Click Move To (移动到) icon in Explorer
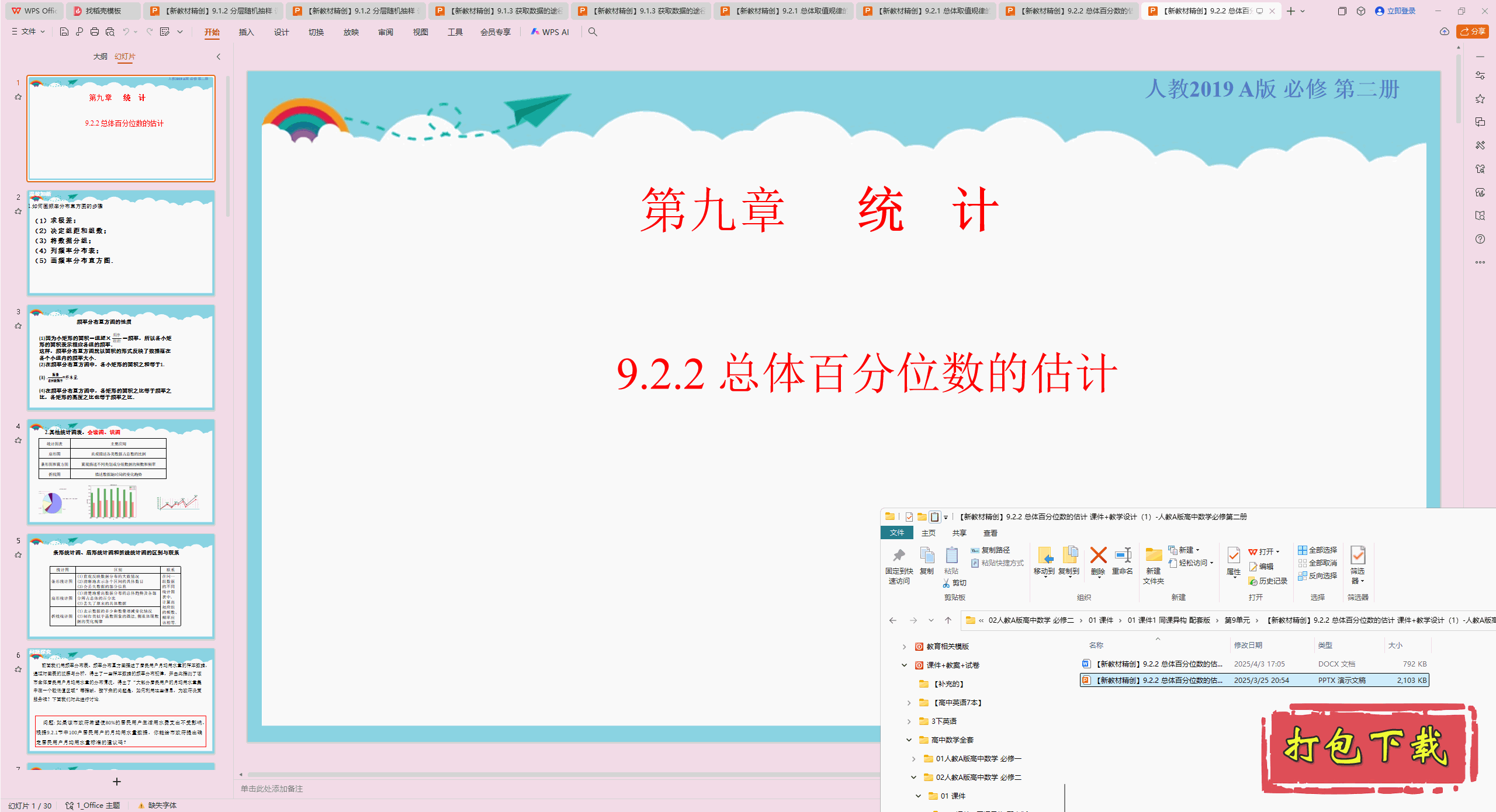The width and height of the screenshot is (1496, 812). point(1044,561)
